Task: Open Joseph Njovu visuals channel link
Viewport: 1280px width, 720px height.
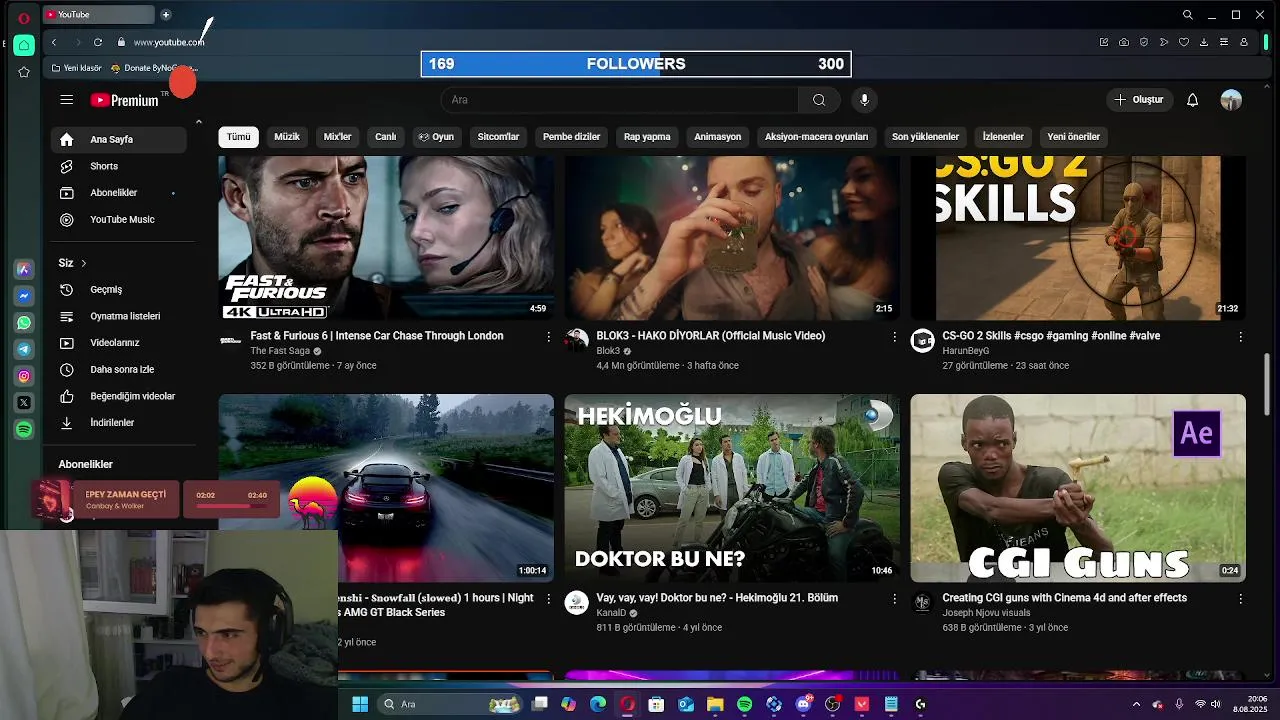Action: pyautogui.click(x=986, y=613)
